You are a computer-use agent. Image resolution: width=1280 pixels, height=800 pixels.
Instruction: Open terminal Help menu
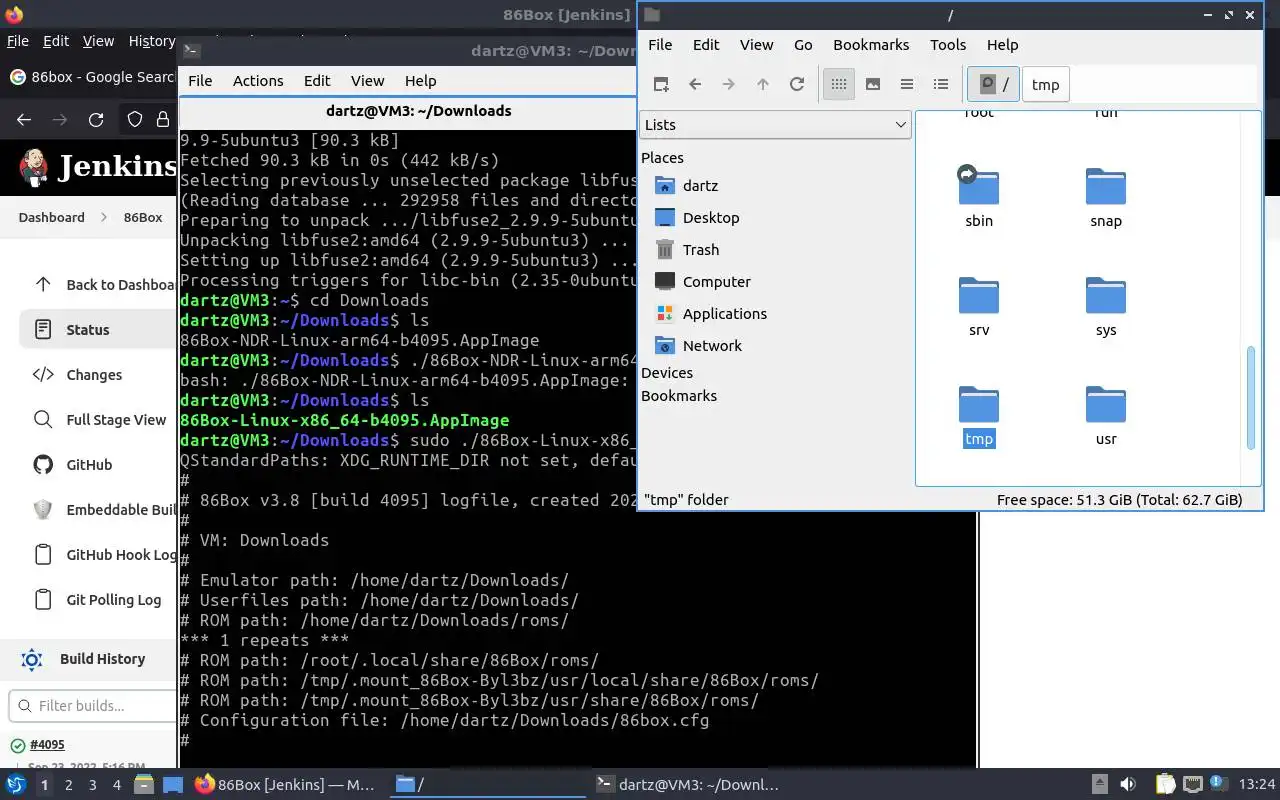pyautogui.click(x=420, y=81)
